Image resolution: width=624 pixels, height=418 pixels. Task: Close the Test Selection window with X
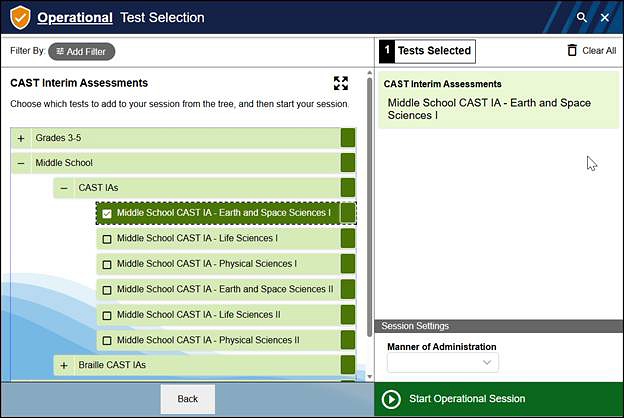pyautogui.click(x=604, y=18)
